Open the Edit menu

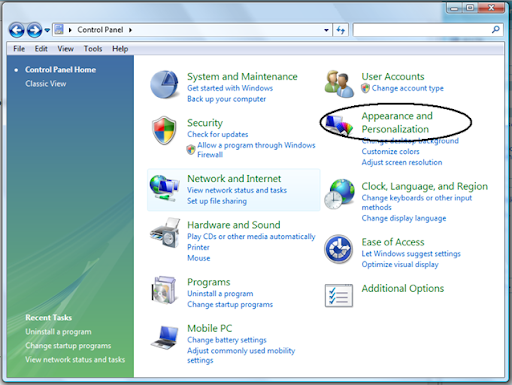[x=41, y=49]
